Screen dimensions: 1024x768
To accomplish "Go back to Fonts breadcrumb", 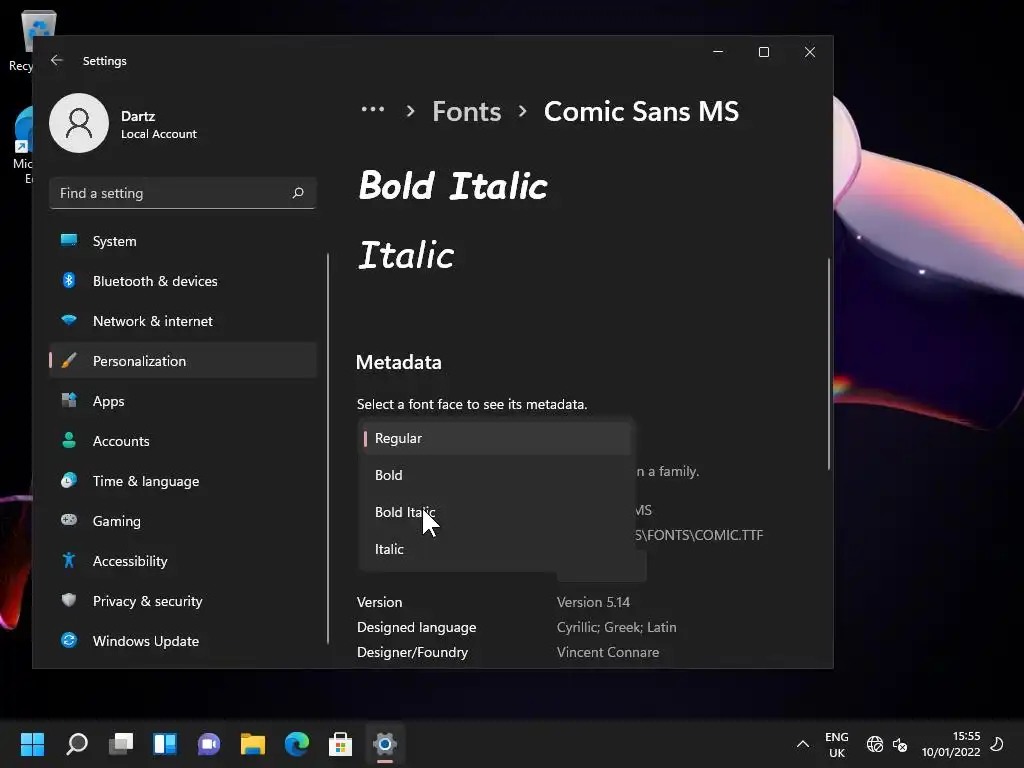I will point(466,112).
